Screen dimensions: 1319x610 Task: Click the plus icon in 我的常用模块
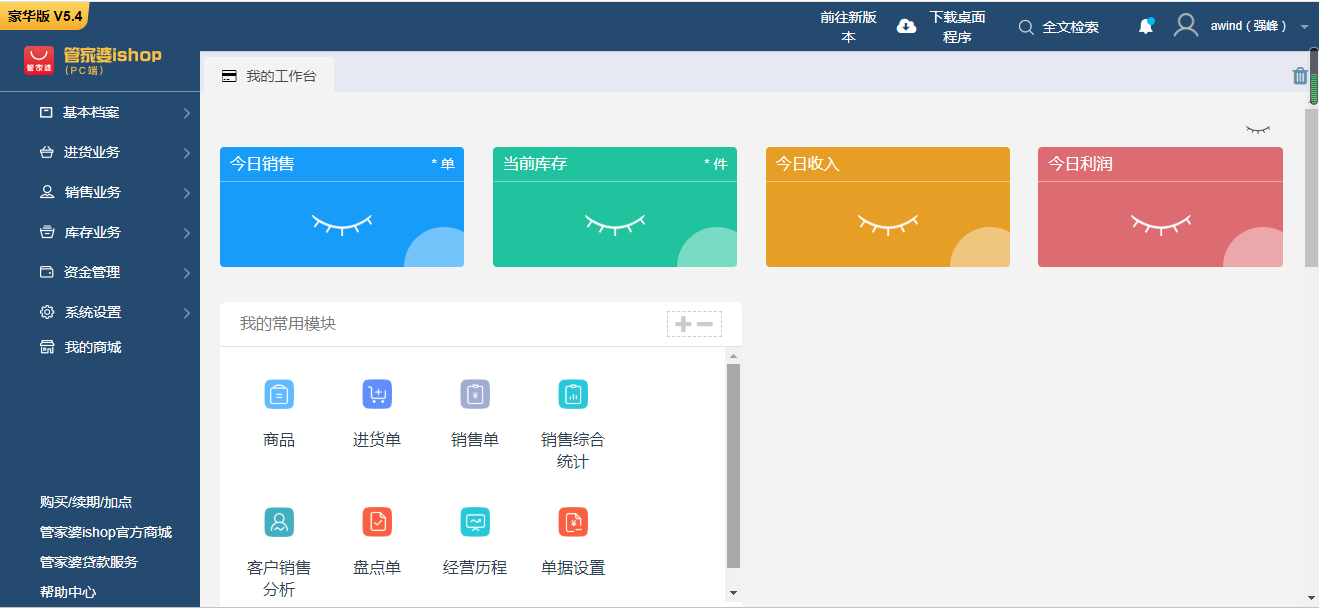(x=683, y=324)
